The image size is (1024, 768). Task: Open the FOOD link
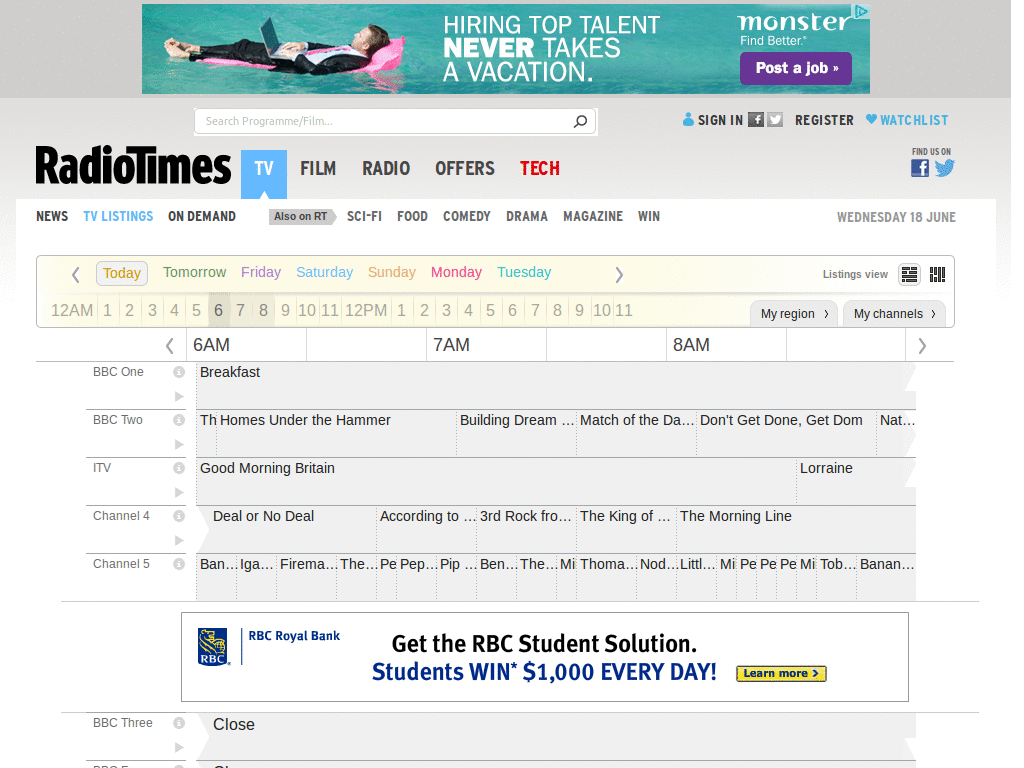tap(412, 216)
